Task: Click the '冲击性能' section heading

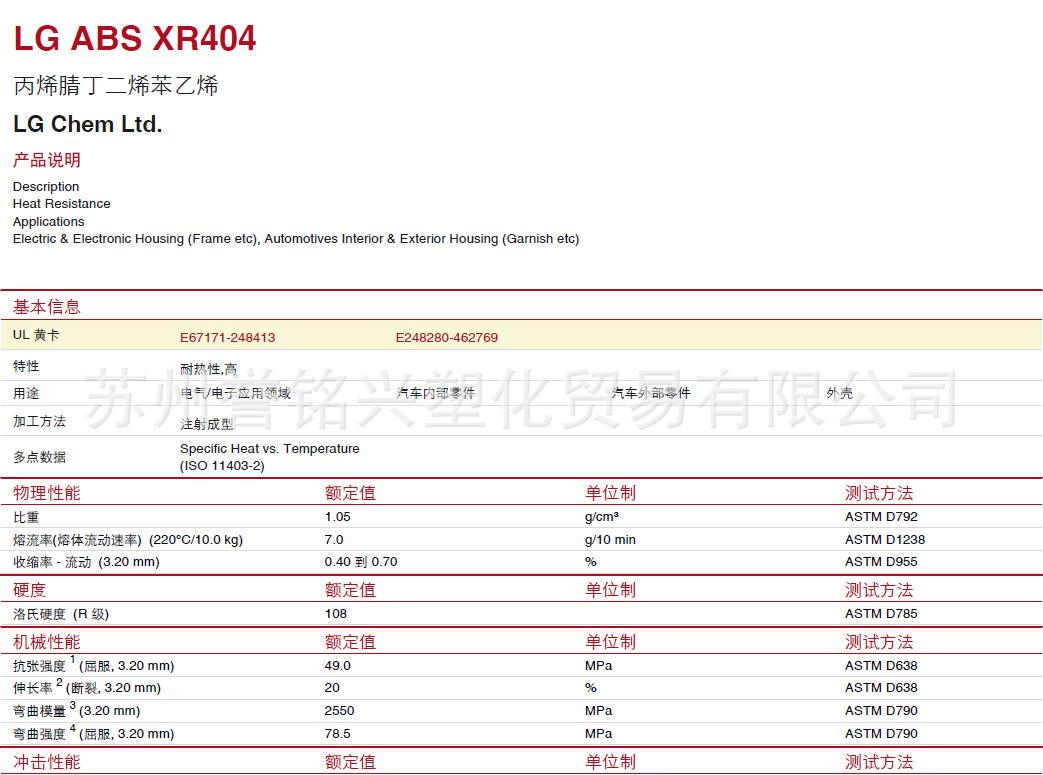Action: pyautogui.click(x=47, y=762)
